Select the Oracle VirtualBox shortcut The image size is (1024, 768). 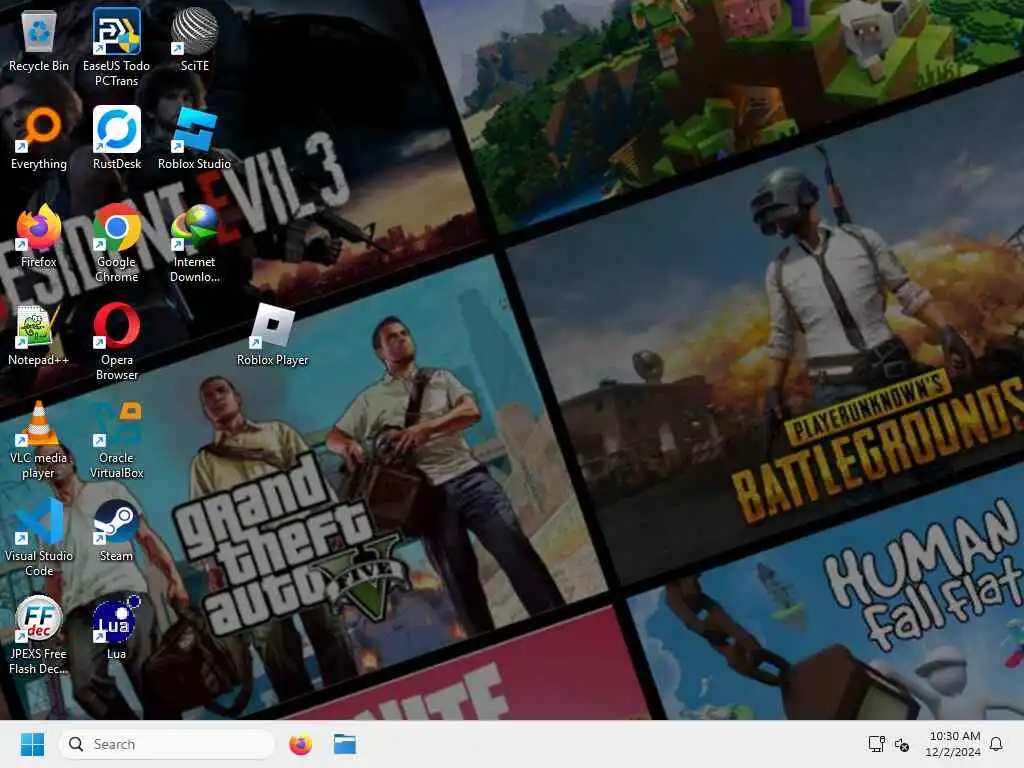pos(116,439)
